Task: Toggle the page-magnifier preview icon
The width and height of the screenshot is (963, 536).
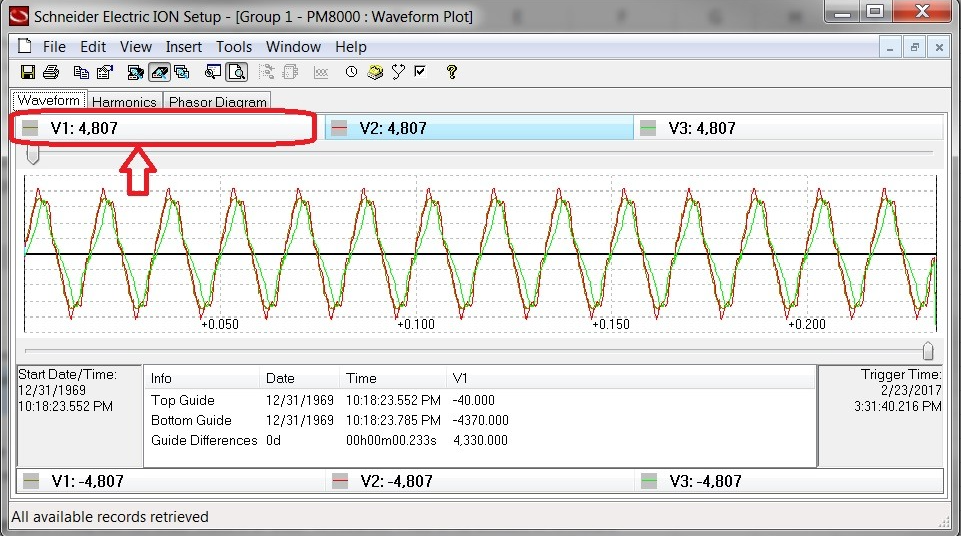Action: point(236,72)
